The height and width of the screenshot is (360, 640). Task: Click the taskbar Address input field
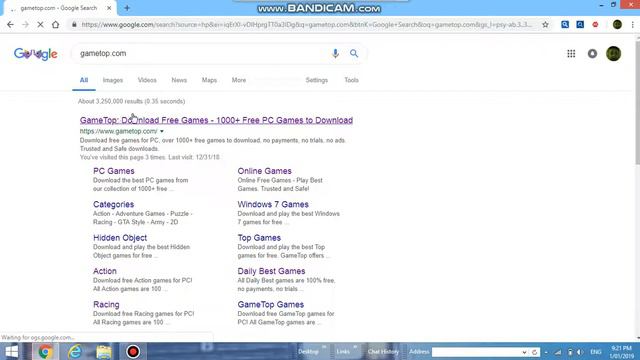pos(476,352)
